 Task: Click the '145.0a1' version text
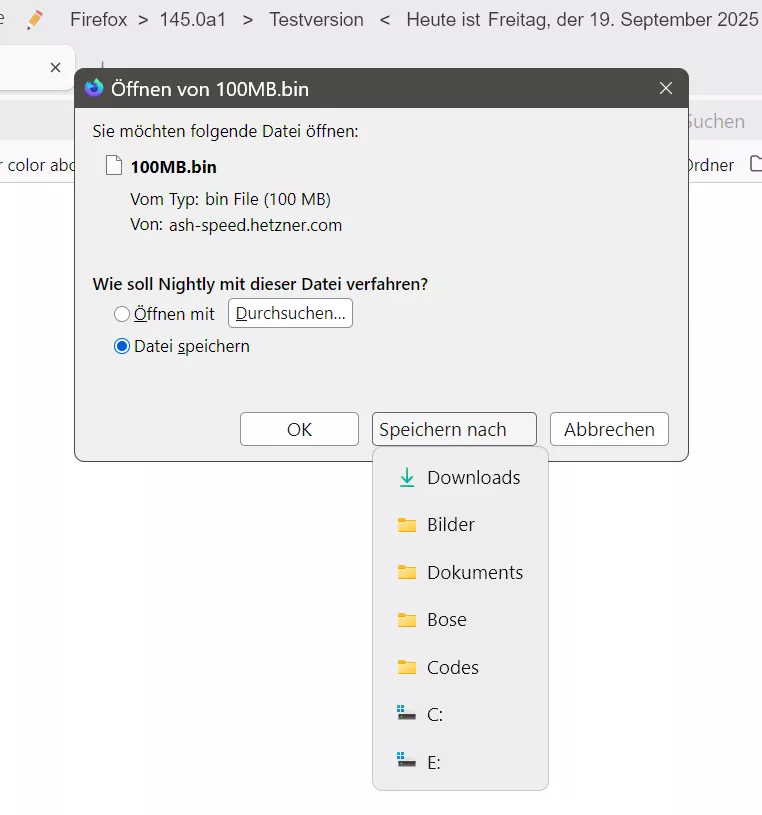point(193,20)
